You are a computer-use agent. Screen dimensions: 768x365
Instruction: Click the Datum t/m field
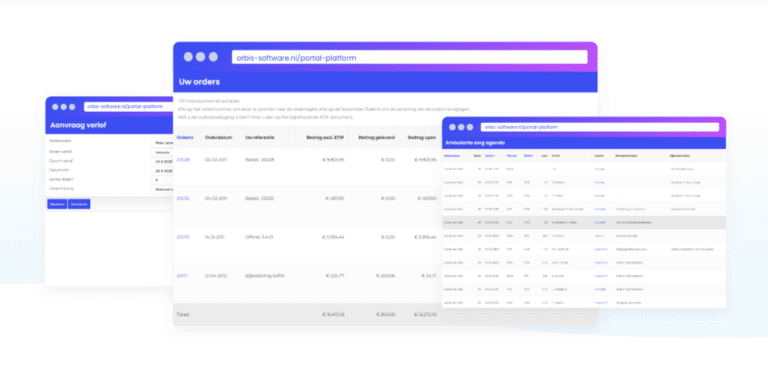click(162, 170)
